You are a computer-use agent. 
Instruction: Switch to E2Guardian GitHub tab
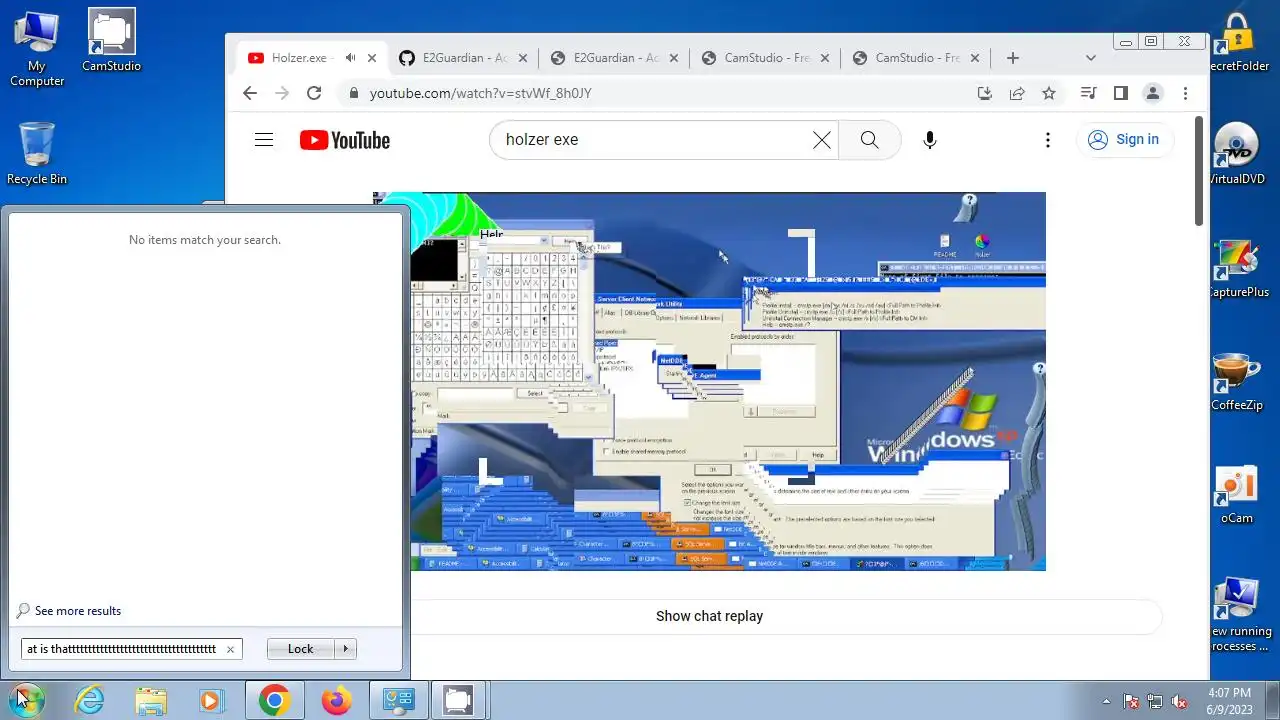click(463, 58)
